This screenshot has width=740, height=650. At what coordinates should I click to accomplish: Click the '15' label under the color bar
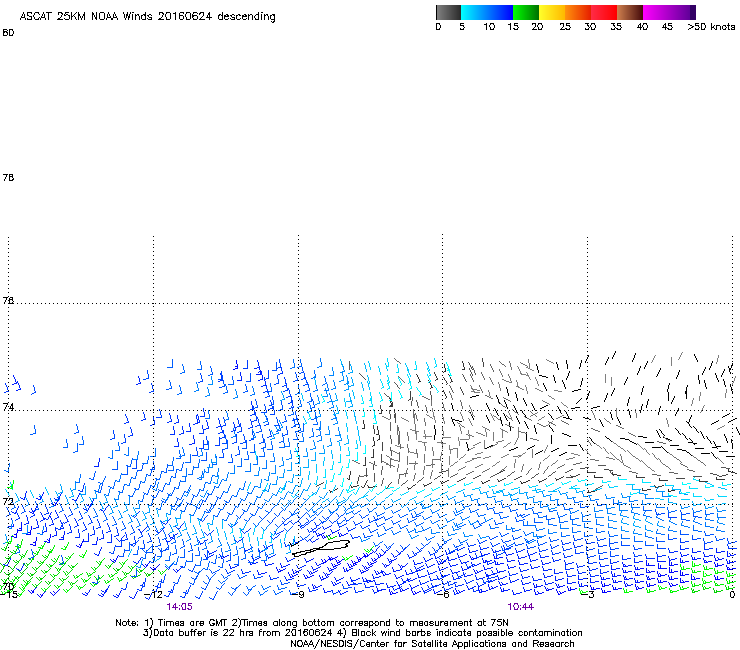[x=513, y=27]
